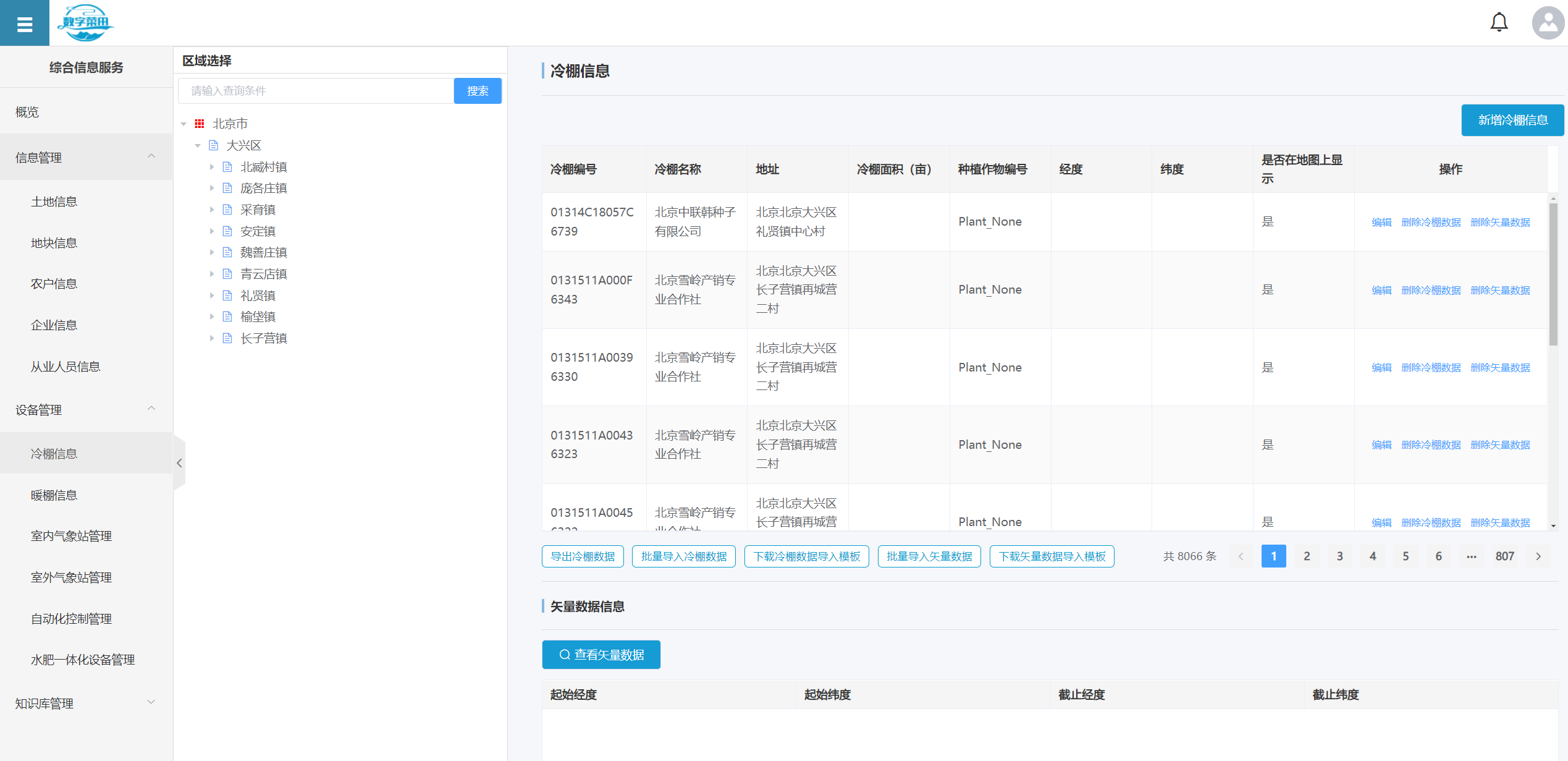Click the document icon beside 北臧村镇
The image size is (1568, 761).
227,167
